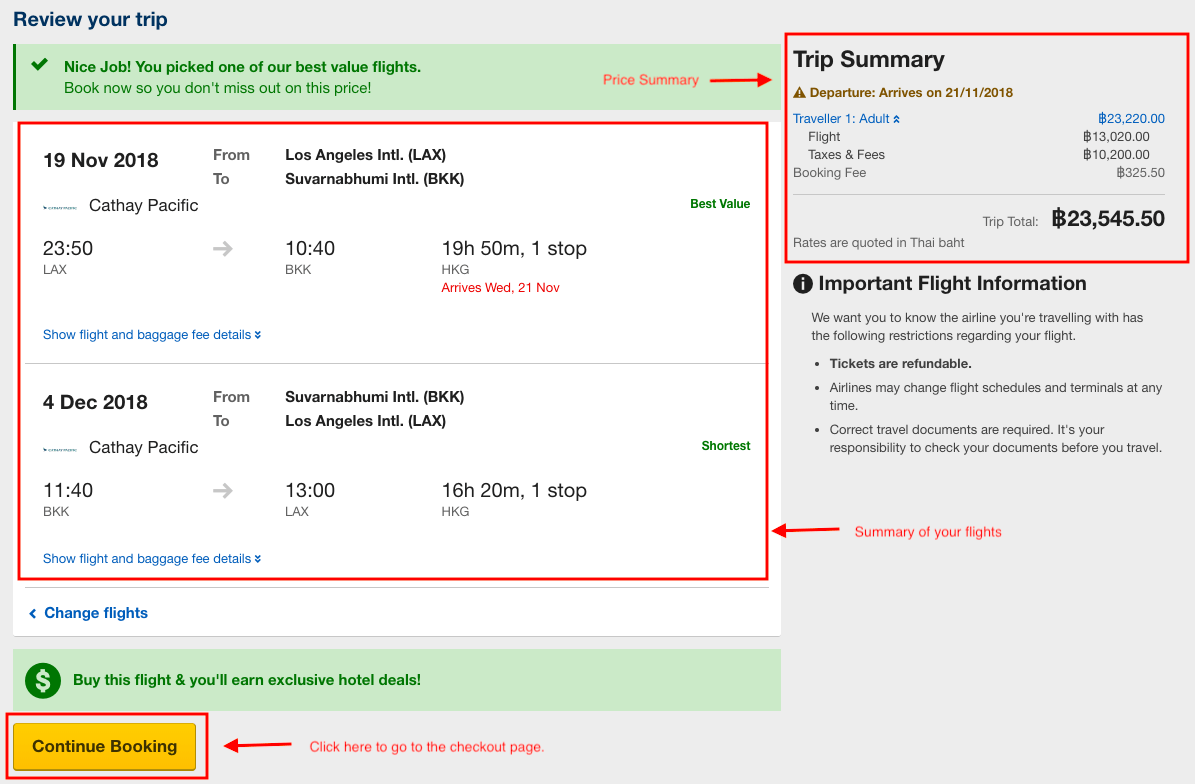
Task: Click the dollar sign hotel deals icon
Action: pyautogui.click(x=43, y=680)
